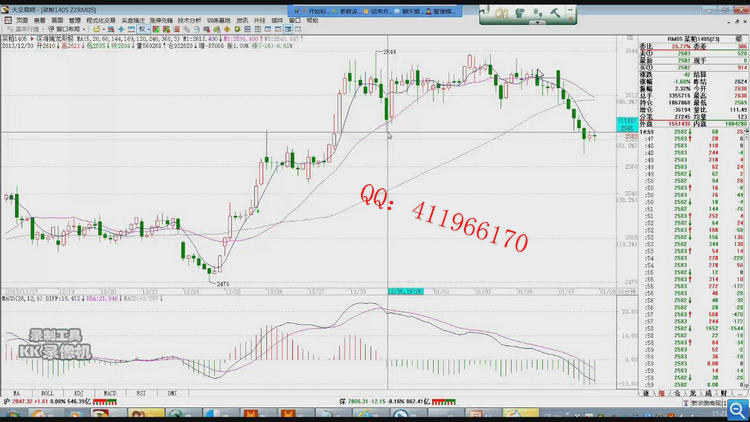750x422 pixels.
Task: Click the 逐 tab under quote panel
Action: tap(646, 393)
